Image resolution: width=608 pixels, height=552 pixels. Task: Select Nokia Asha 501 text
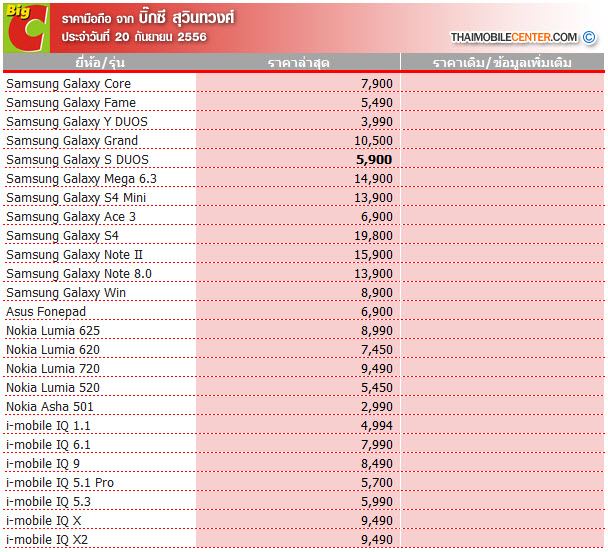coord(50,407)
